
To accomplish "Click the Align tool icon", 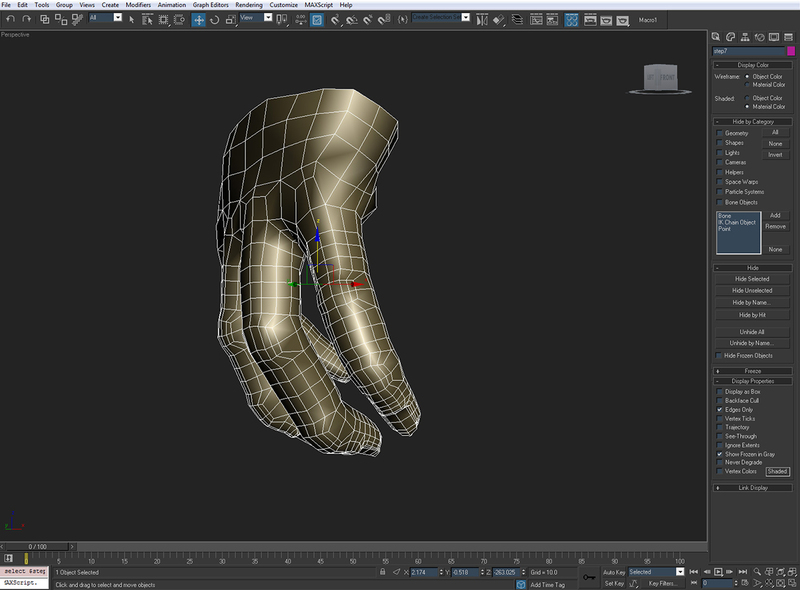I will [x=498, y=19].
